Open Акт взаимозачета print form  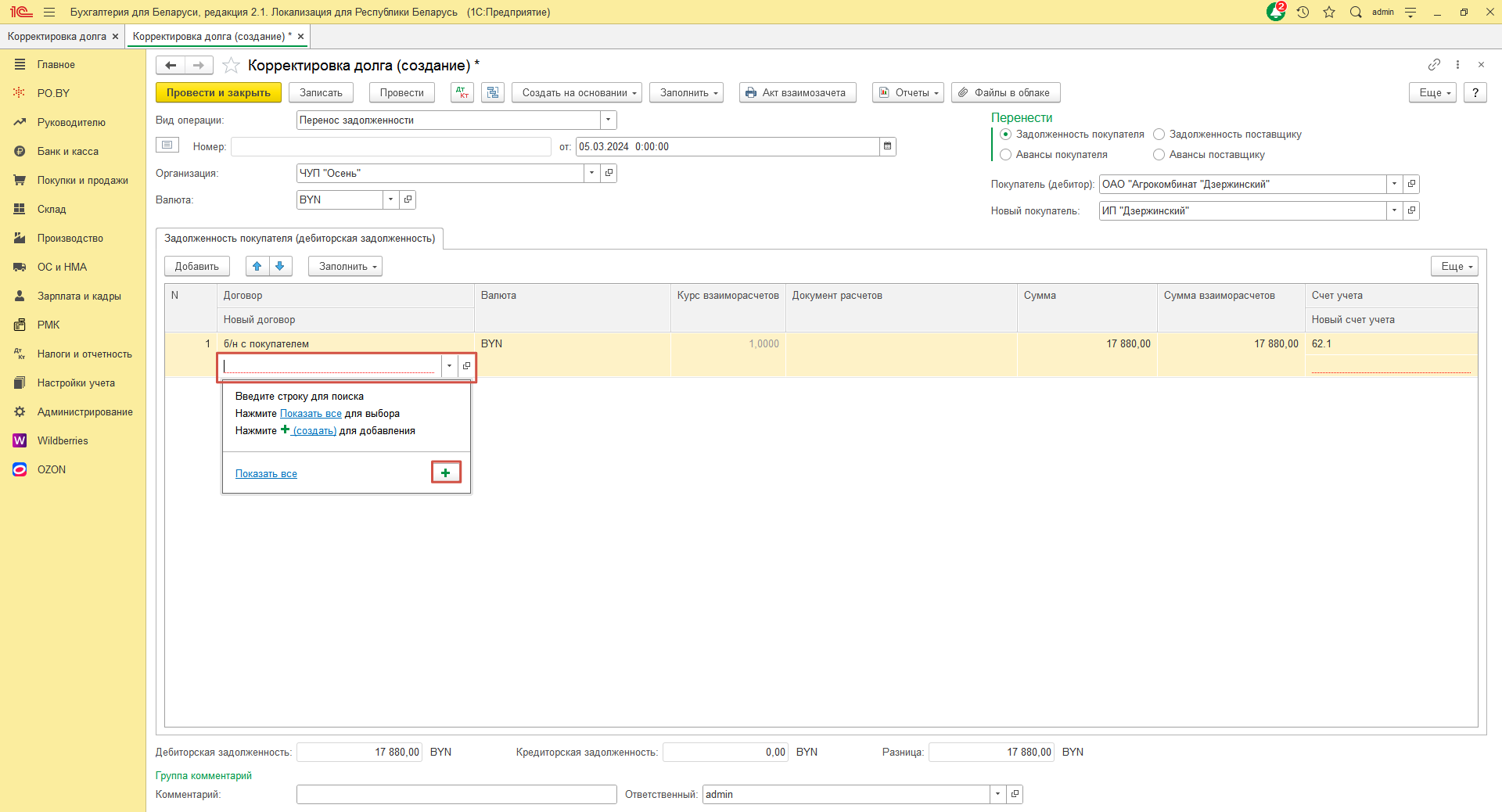[x=798, y=92]
